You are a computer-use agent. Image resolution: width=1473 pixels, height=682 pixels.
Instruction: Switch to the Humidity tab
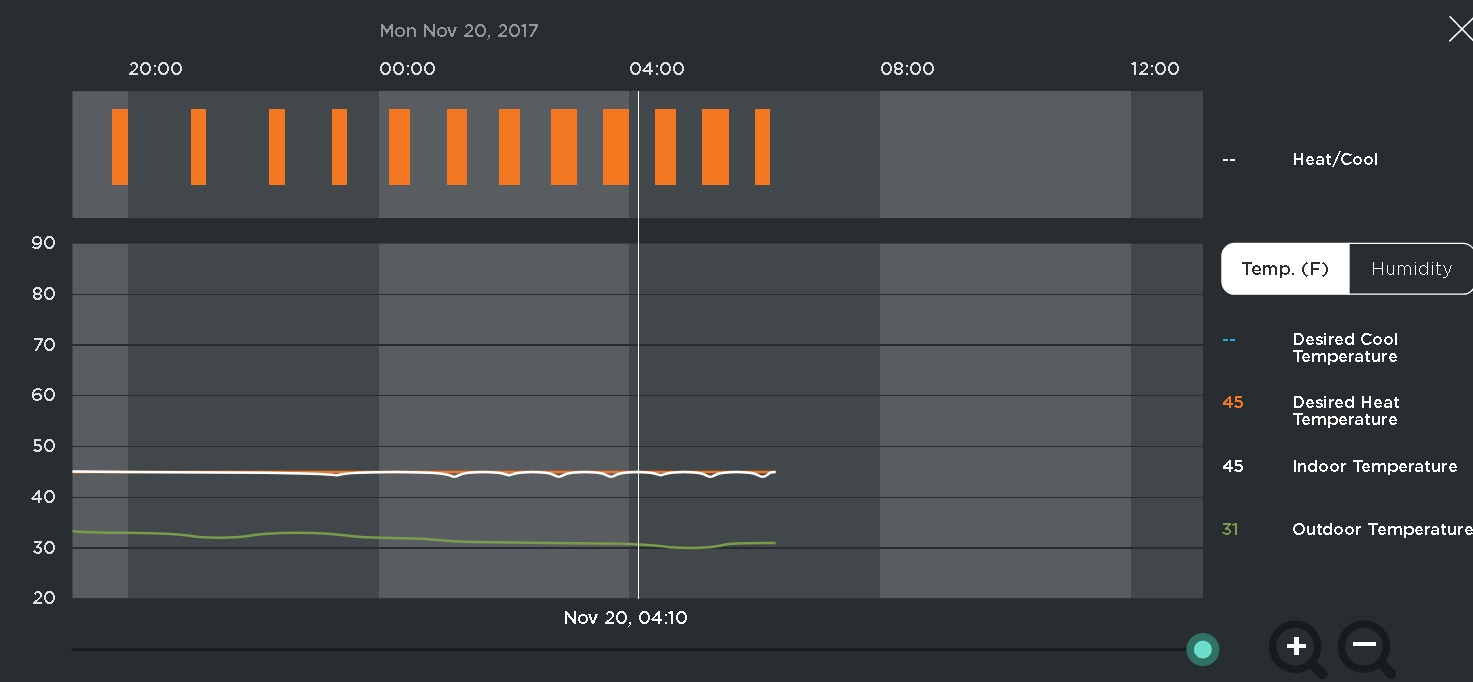click(x=1411, y=269)
